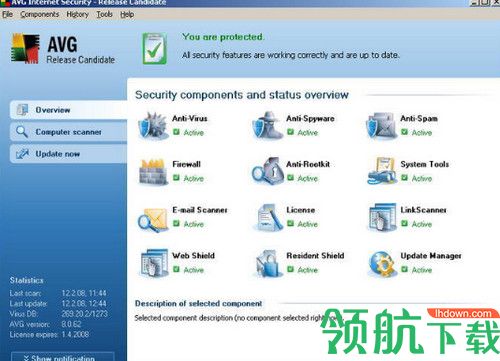Click the AVG version value
The width and height of the screenshot is (500, 361).
point(71,324)
